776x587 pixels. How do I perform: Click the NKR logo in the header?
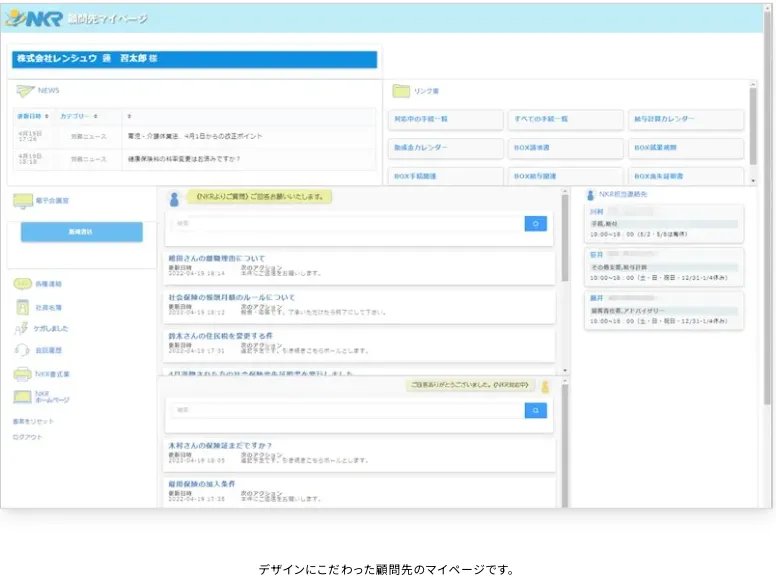tap(34, 18)
